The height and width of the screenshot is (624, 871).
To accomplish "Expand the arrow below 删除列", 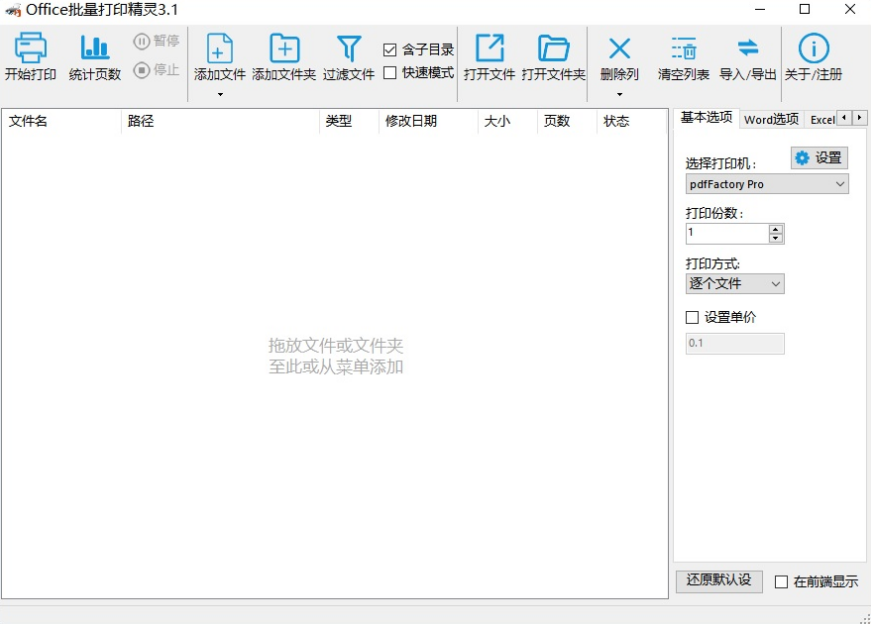I will (619, 94).
